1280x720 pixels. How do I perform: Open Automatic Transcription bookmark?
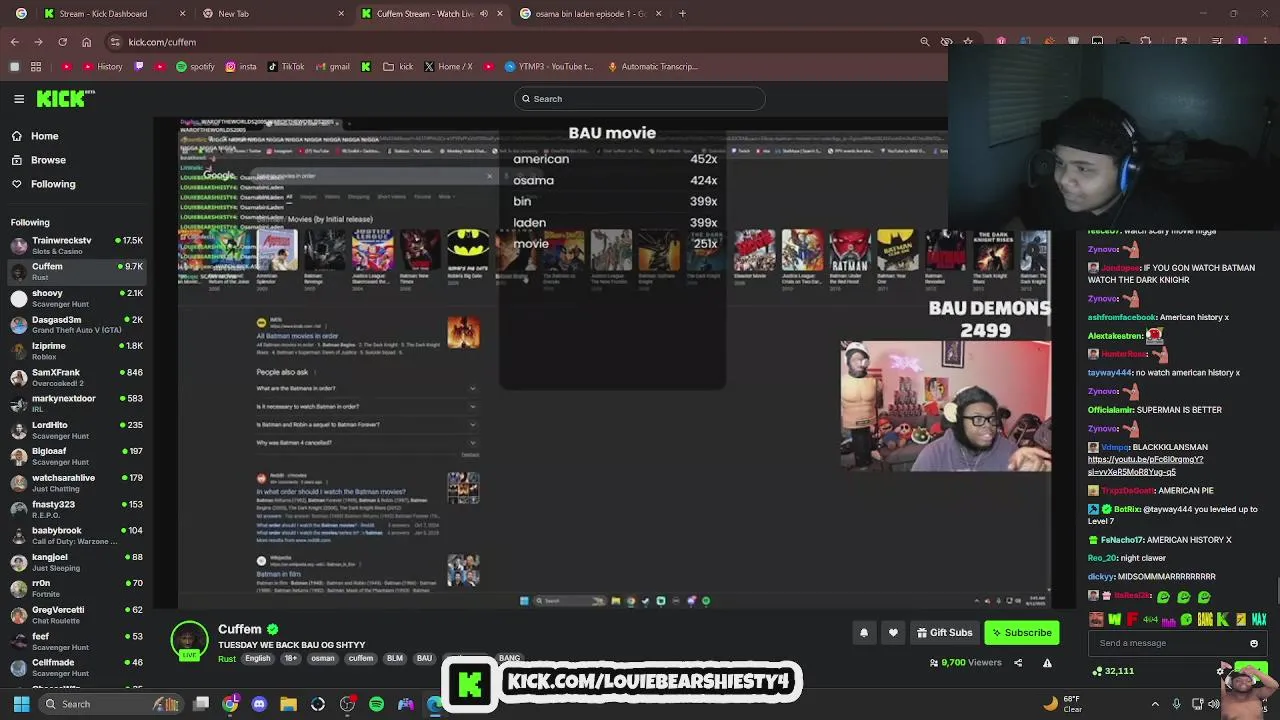tap(652, 67)
